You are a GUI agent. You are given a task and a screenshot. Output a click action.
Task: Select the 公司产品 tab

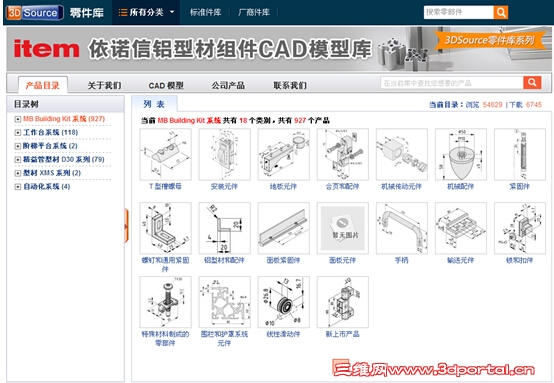[x=228, y=86]
